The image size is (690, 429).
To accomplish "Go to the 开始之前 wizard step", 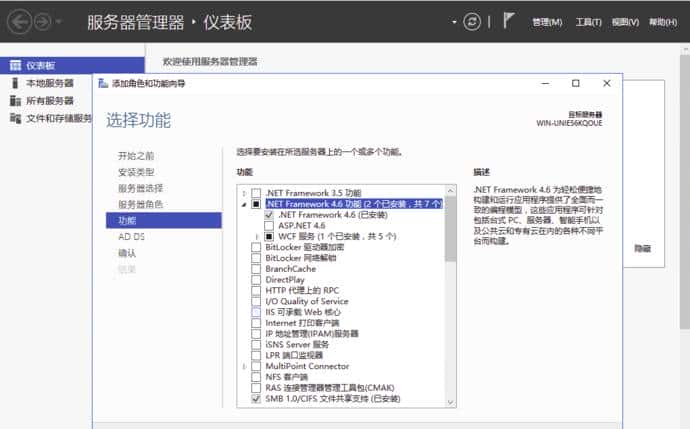I will click(136, 156).
